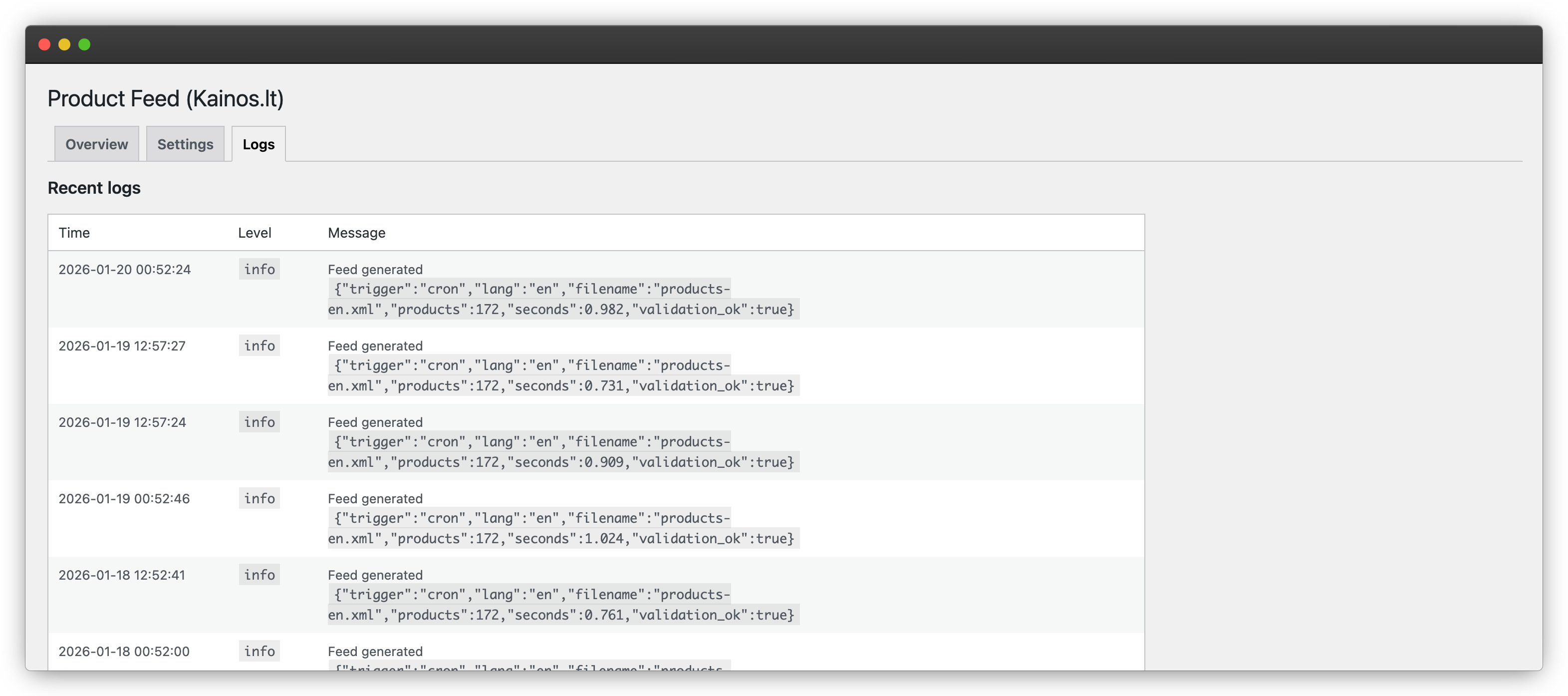Select the Logs tab
The image size is (1568, 696).
[x=258, y=144]
